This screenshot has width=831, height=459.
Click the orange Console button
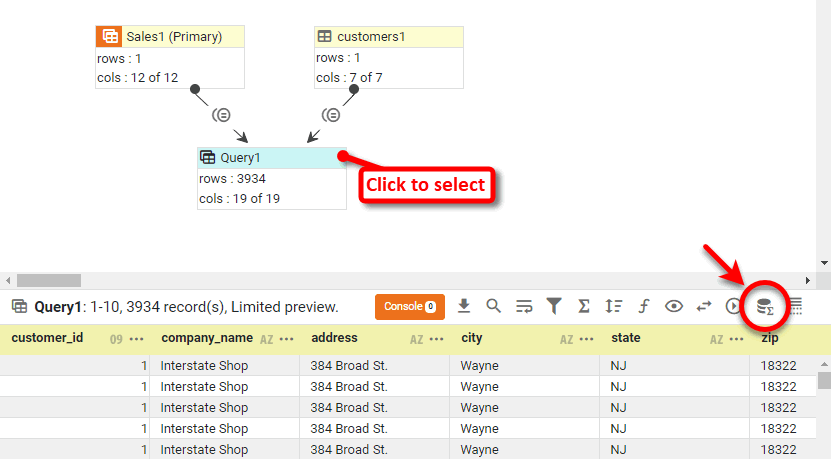pyautogui.click(x=409, y=306)
